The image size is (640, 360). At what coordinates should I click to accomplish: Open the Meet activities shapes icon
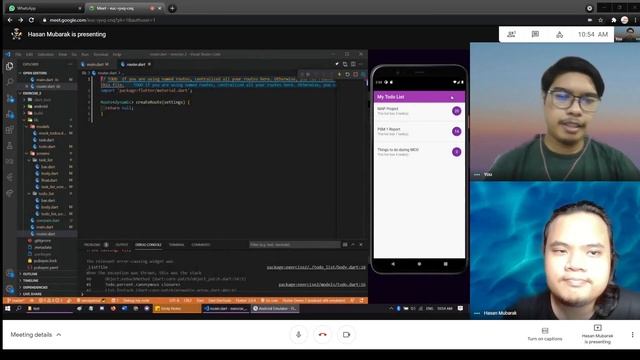point(560,34)
